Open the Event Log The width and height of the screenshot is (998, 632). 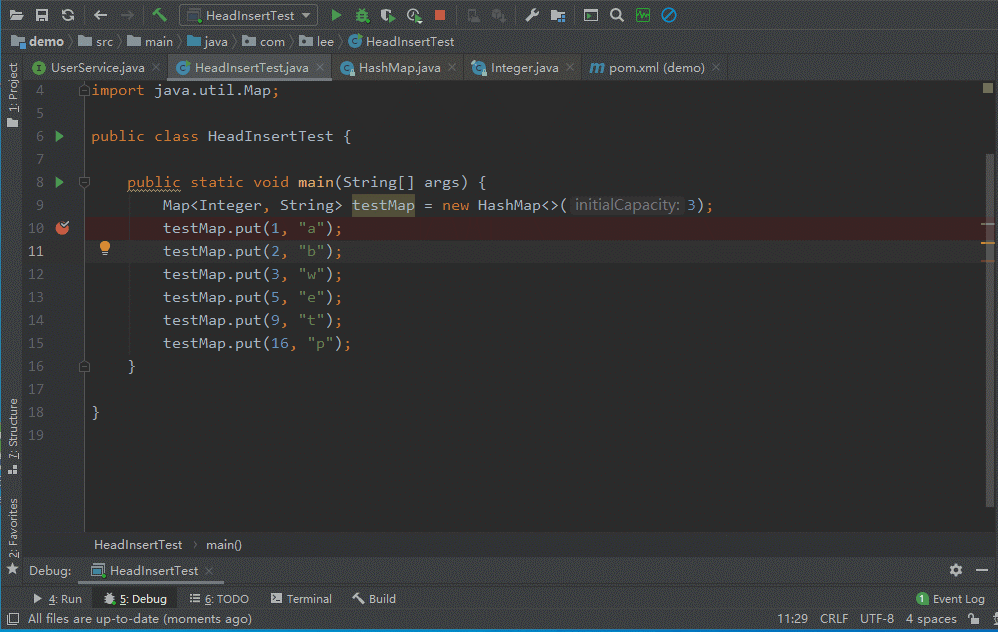point(950,598)
